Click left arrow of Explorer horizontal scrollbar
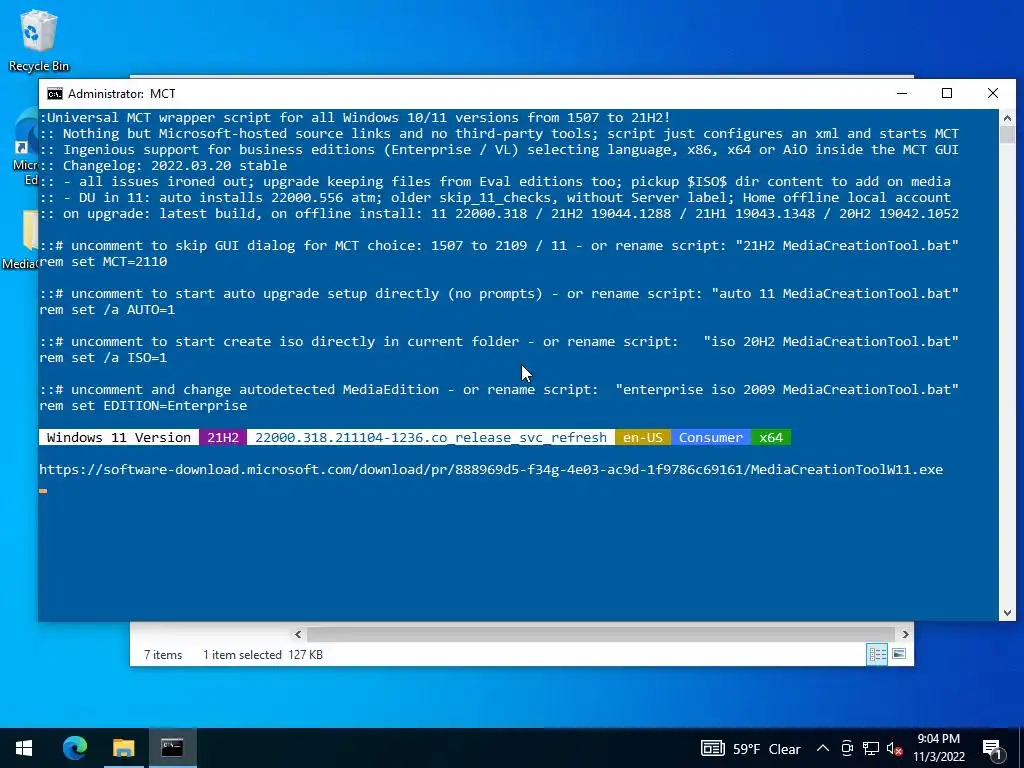 click(298, 634)
